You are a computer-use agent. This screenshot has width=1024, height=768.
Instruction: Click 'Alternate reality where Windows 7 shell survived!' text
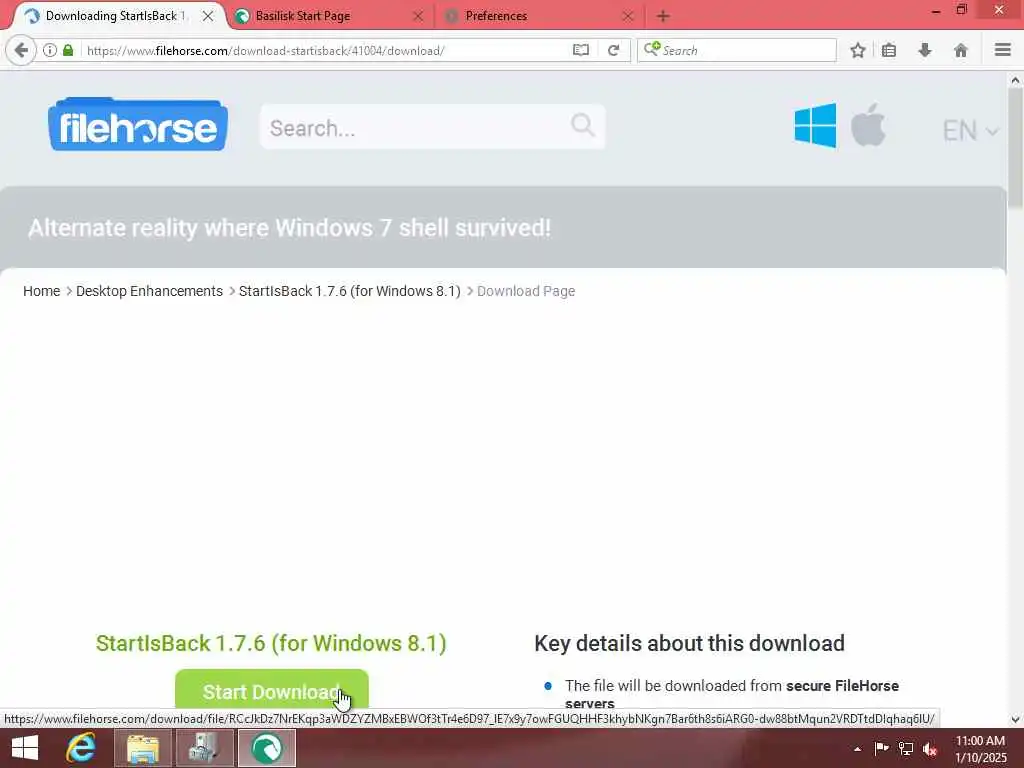pyautogui.click(x=289, y=228)
